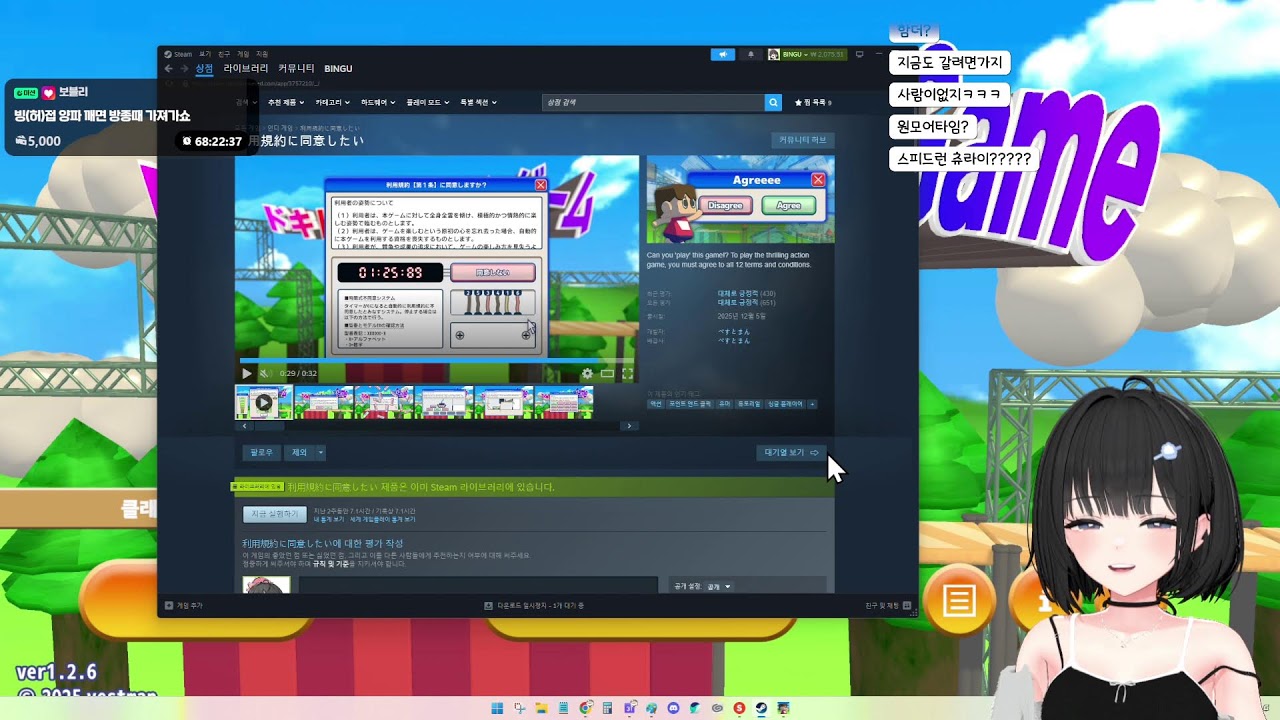Image resolution: width=1280 pixels, height=720 pixels.
Task: Click the 제외 button
Action: (x=299, y=453)
